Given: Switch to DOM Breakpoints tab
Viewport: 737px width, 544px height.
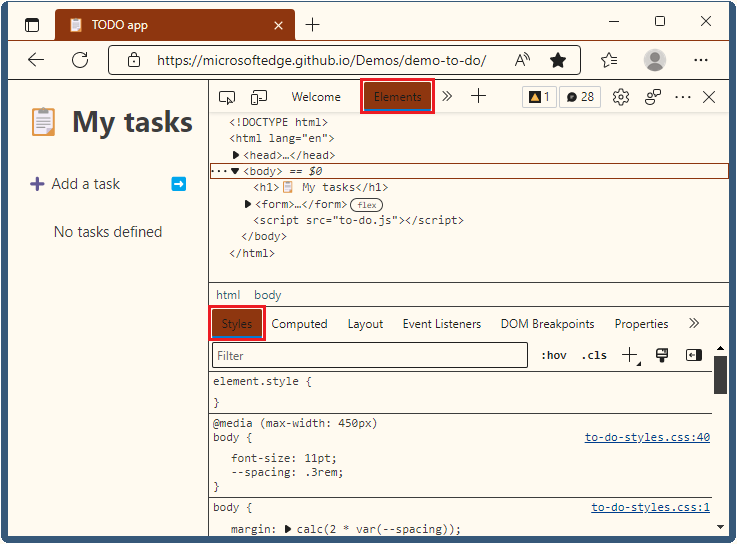Looking at the screenshot, I should (547, 324).
